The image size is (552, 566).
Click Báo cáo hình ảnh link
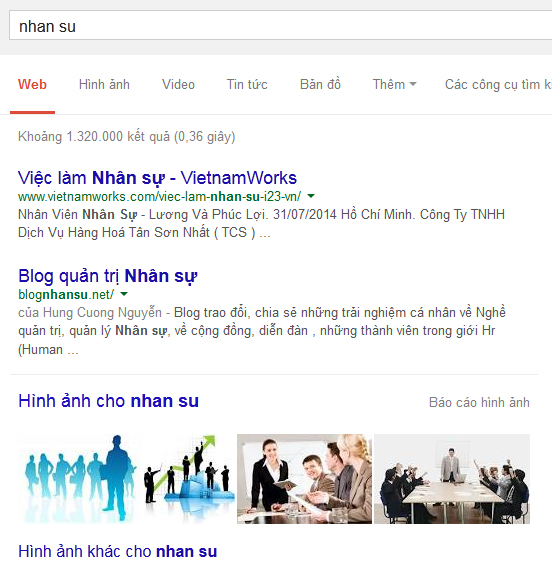479,402
